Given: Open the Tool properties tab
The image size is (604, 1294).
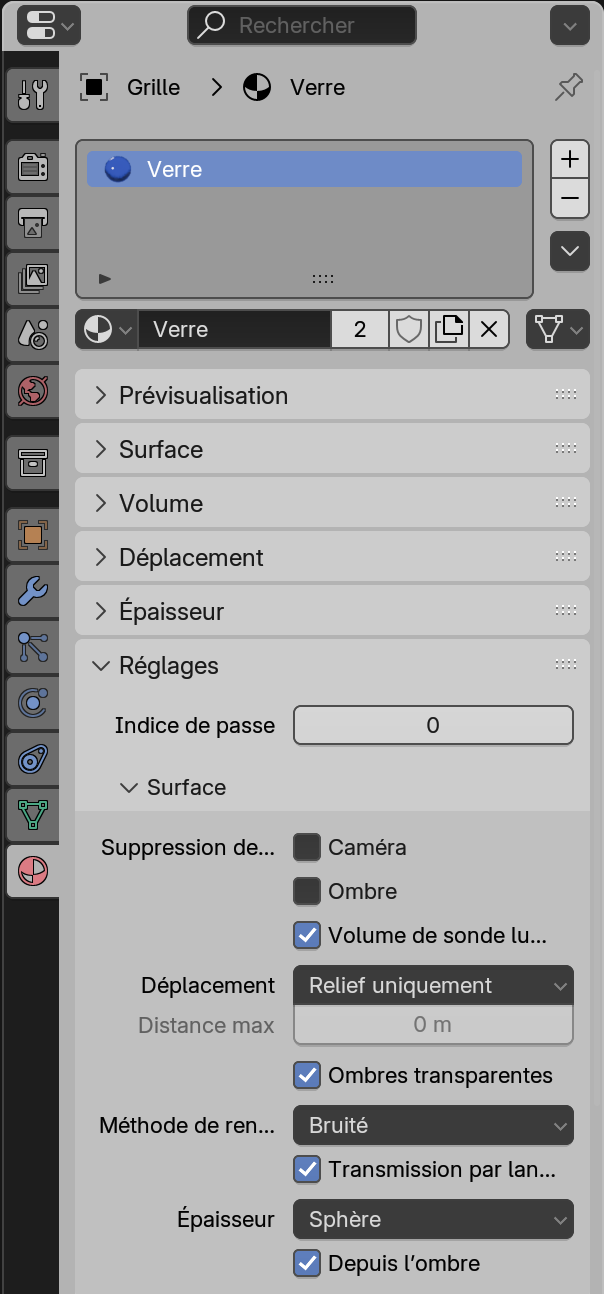Looking at the screenshot, I should pyautogui.click(x=33, y=94).
